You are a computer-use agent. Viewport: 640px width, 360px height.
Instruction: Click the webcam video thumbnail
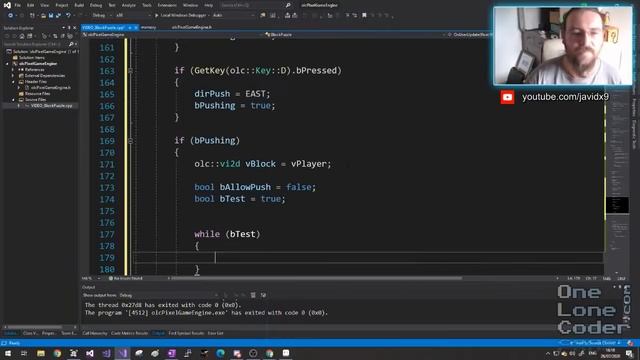(563, 46)
